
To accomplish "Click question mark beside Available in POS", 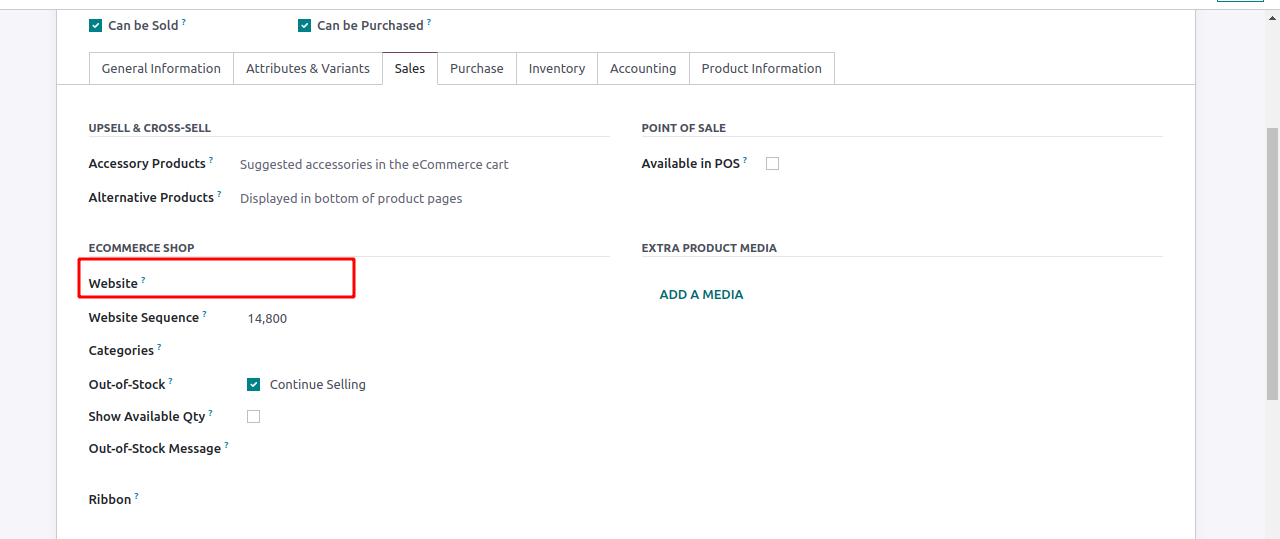I will 745,160.
